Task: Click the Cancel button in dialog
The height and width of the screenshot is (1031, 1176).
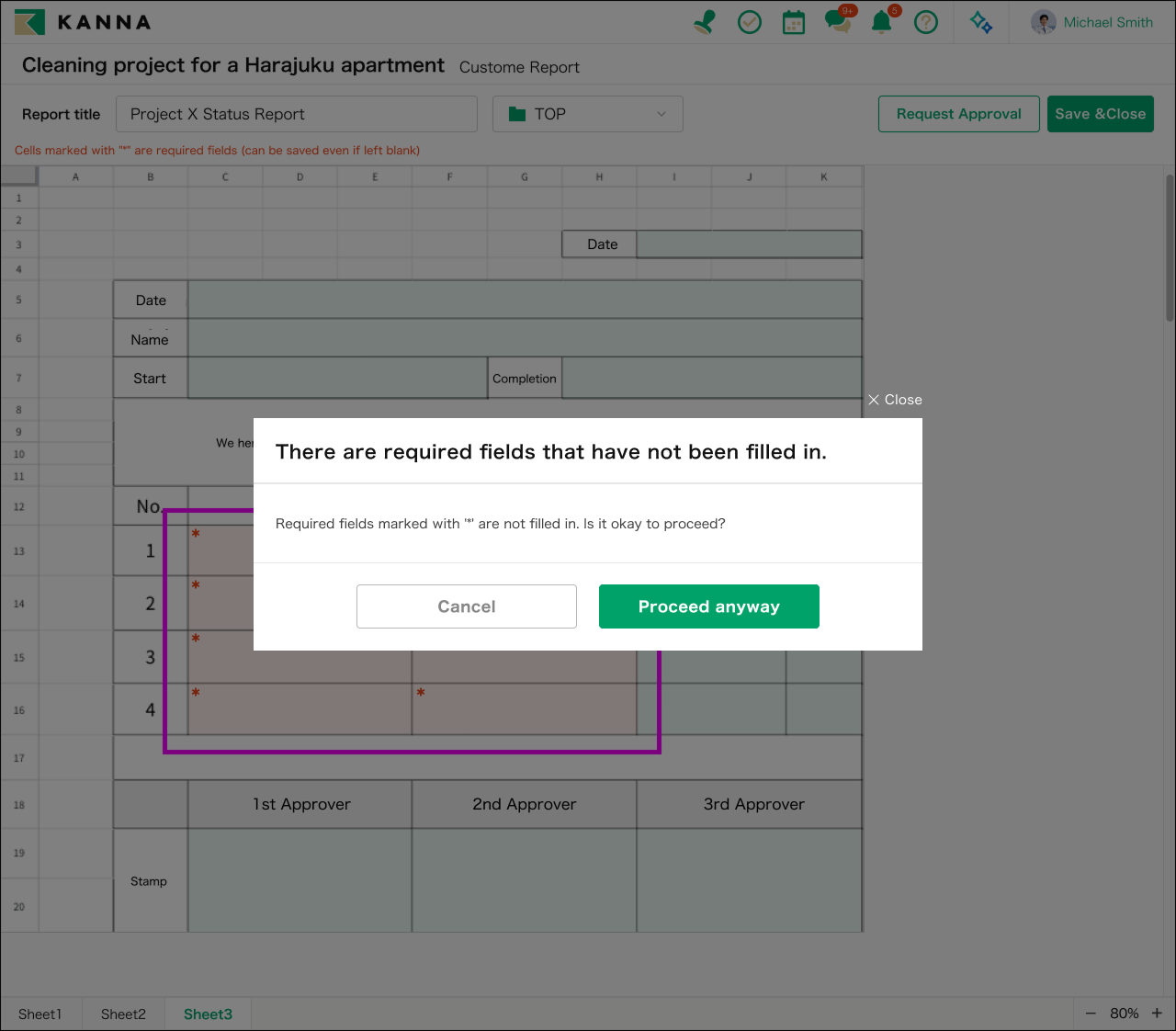Action: pos(467,606)
